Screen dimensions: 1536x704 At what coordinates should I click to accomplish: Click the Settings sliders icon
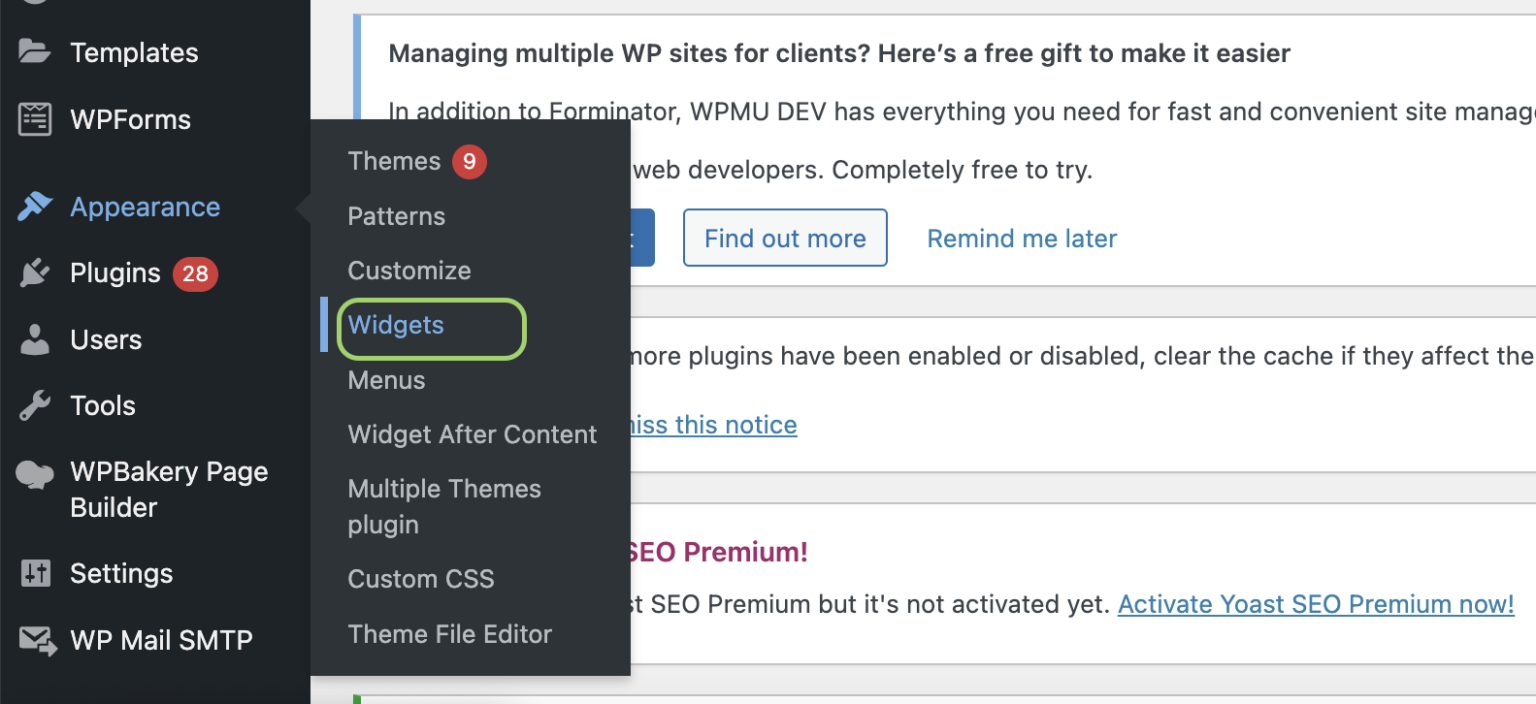[33, 573]
